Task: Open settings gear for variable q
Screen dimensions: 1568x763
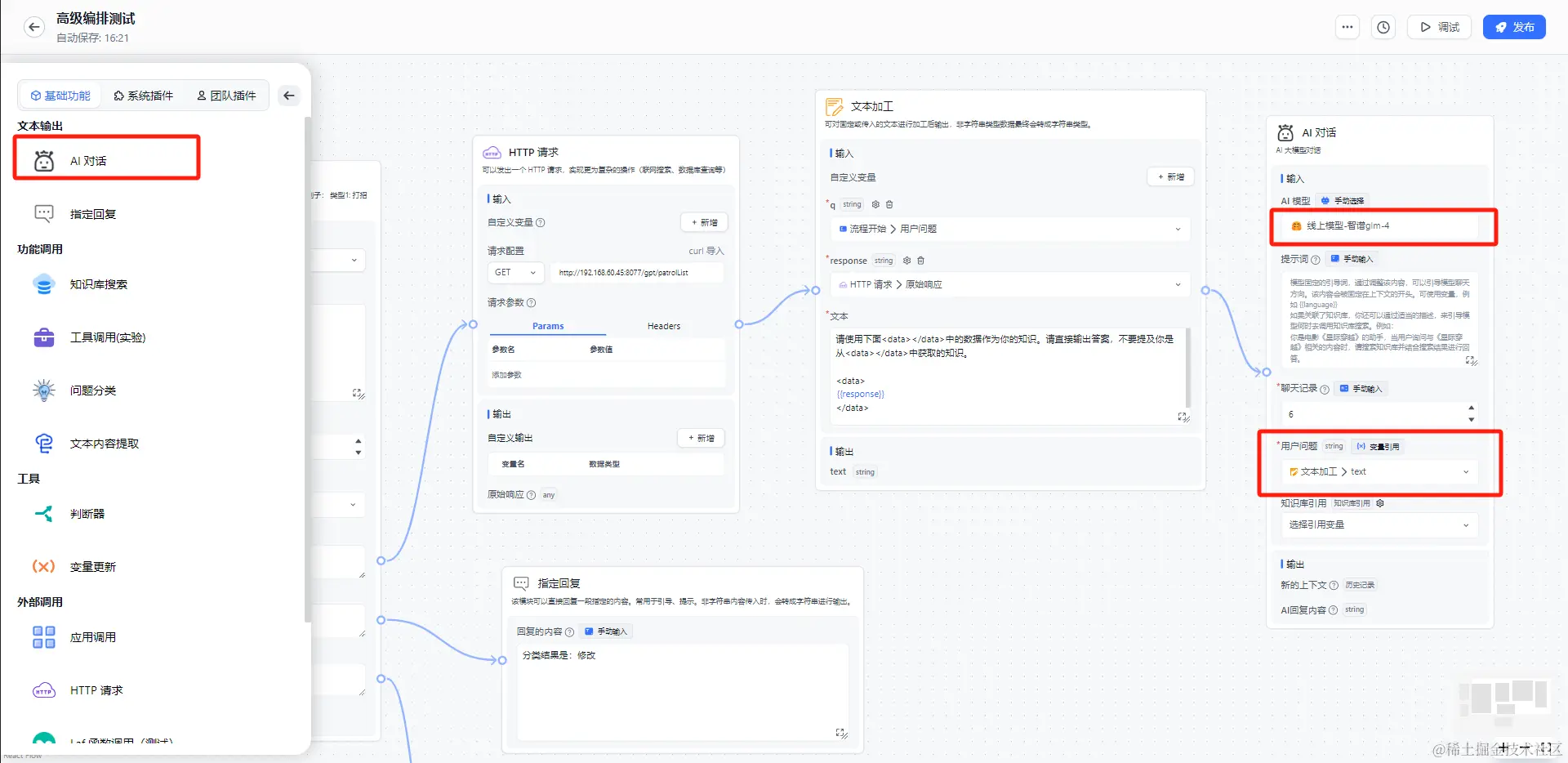Action: [875, 204]
